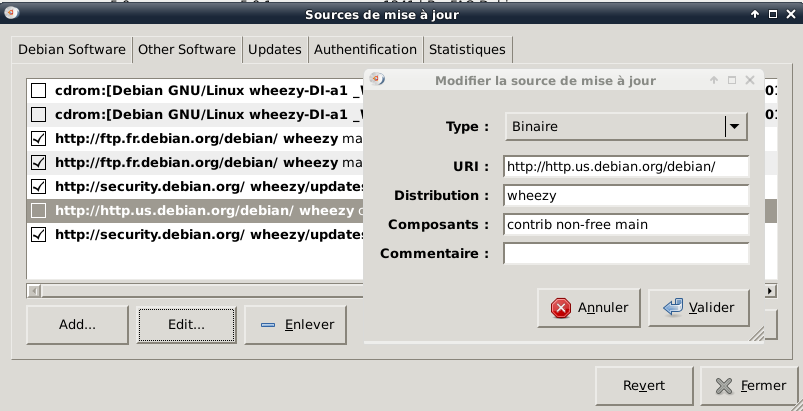
Task: Close the window with the Fermer button
Action: click(x=750, y=385)
